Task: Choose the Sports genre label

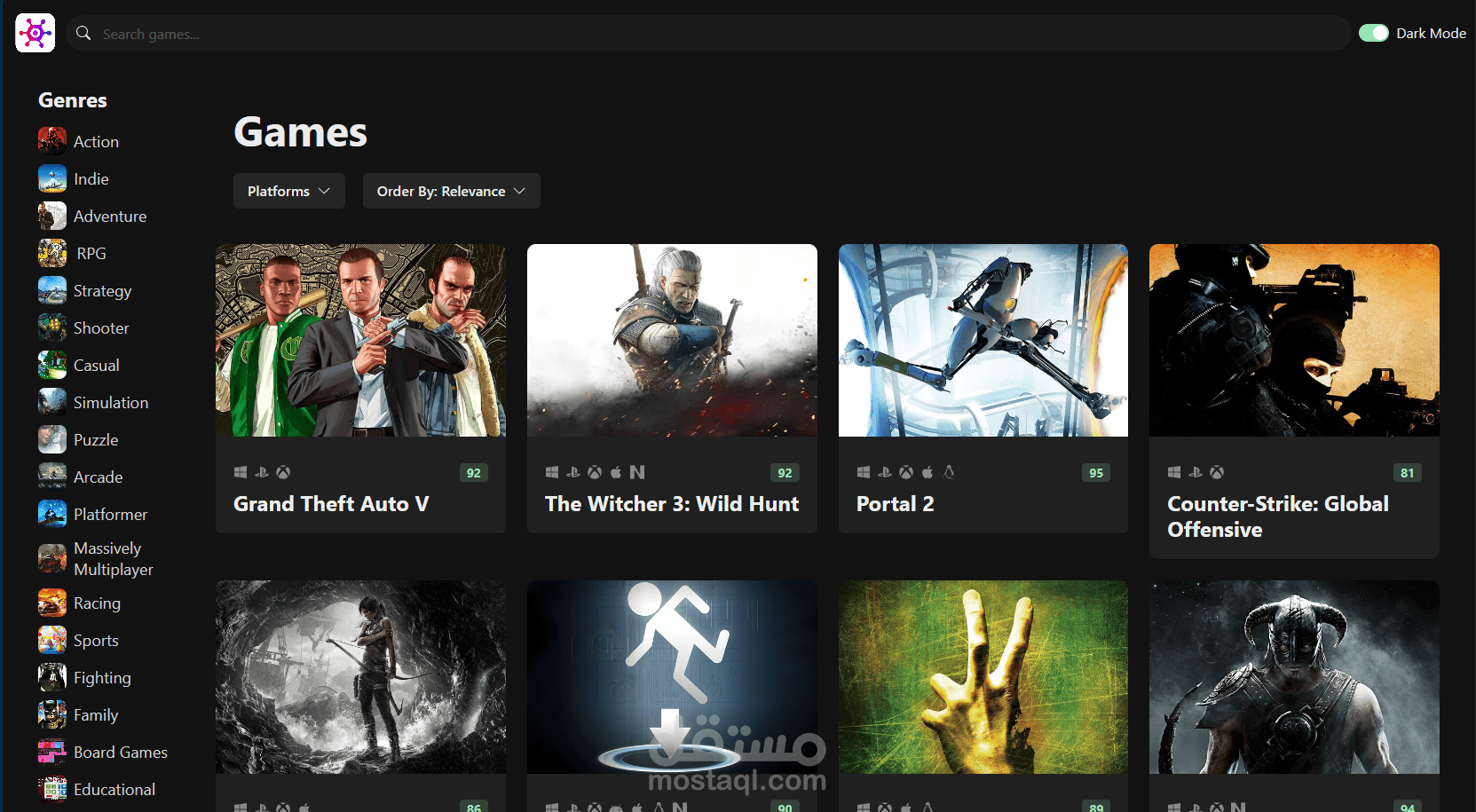Action: point(96,641)
